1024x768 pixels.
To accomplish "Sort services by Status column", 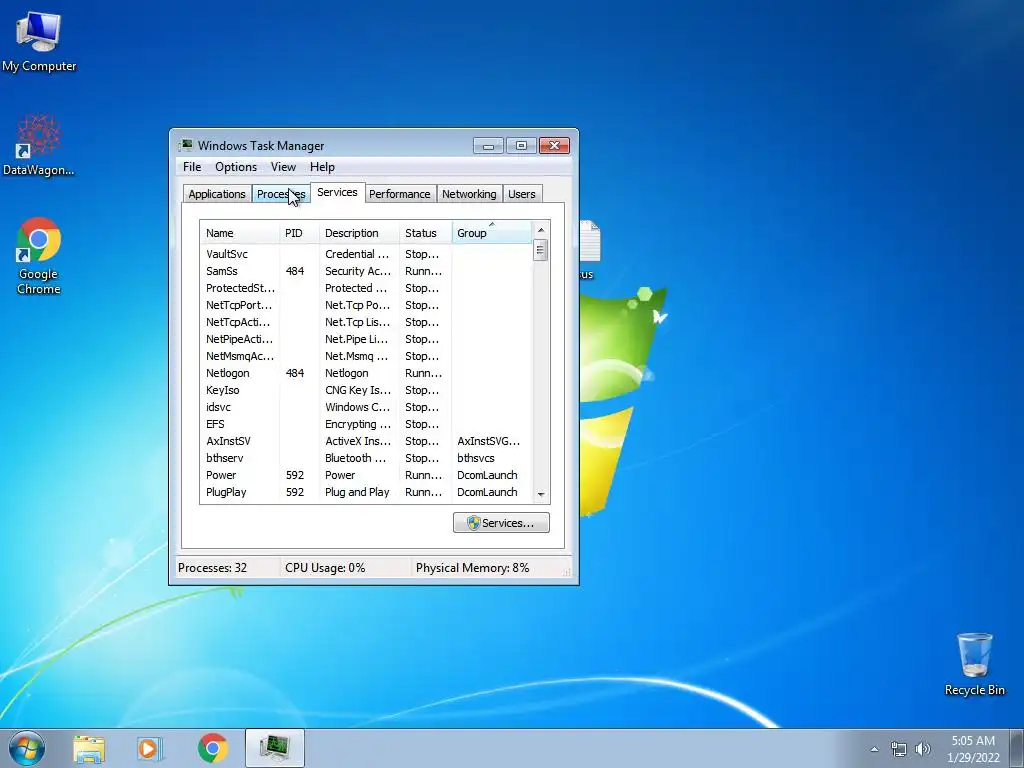I will 425,233.
